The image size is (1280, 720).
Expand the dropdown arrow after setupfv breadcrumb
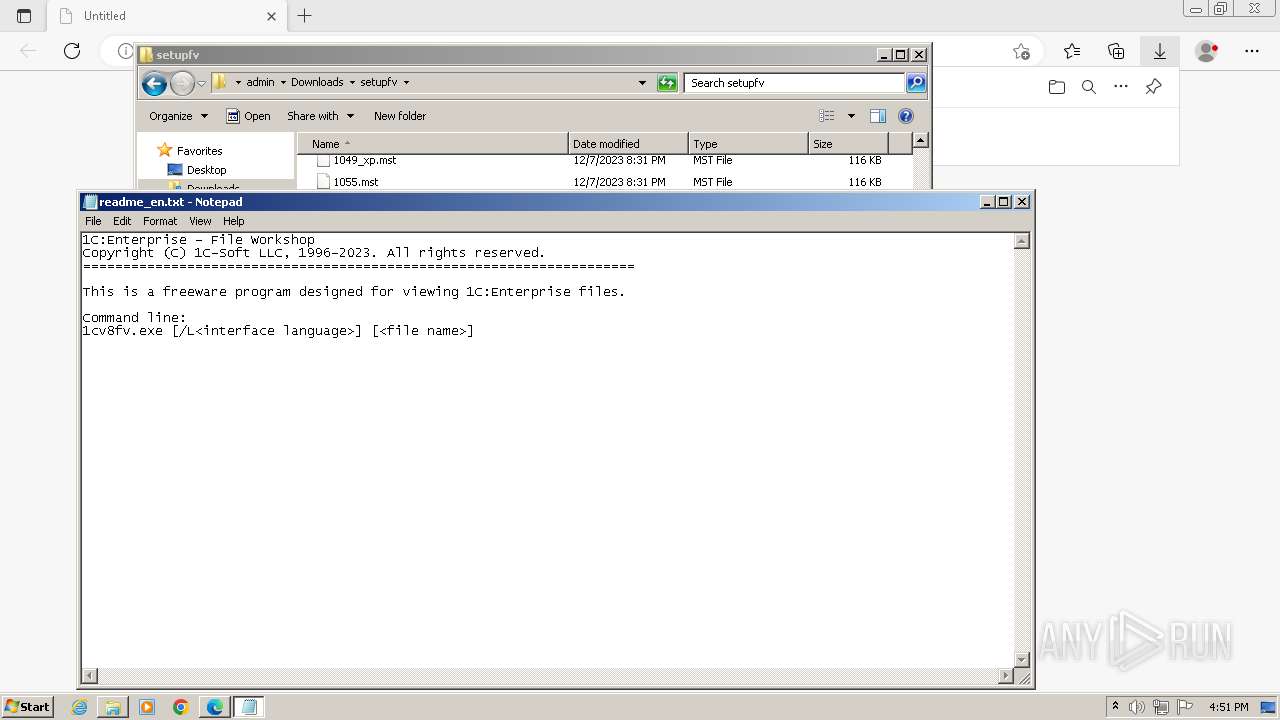pos(406,83)
